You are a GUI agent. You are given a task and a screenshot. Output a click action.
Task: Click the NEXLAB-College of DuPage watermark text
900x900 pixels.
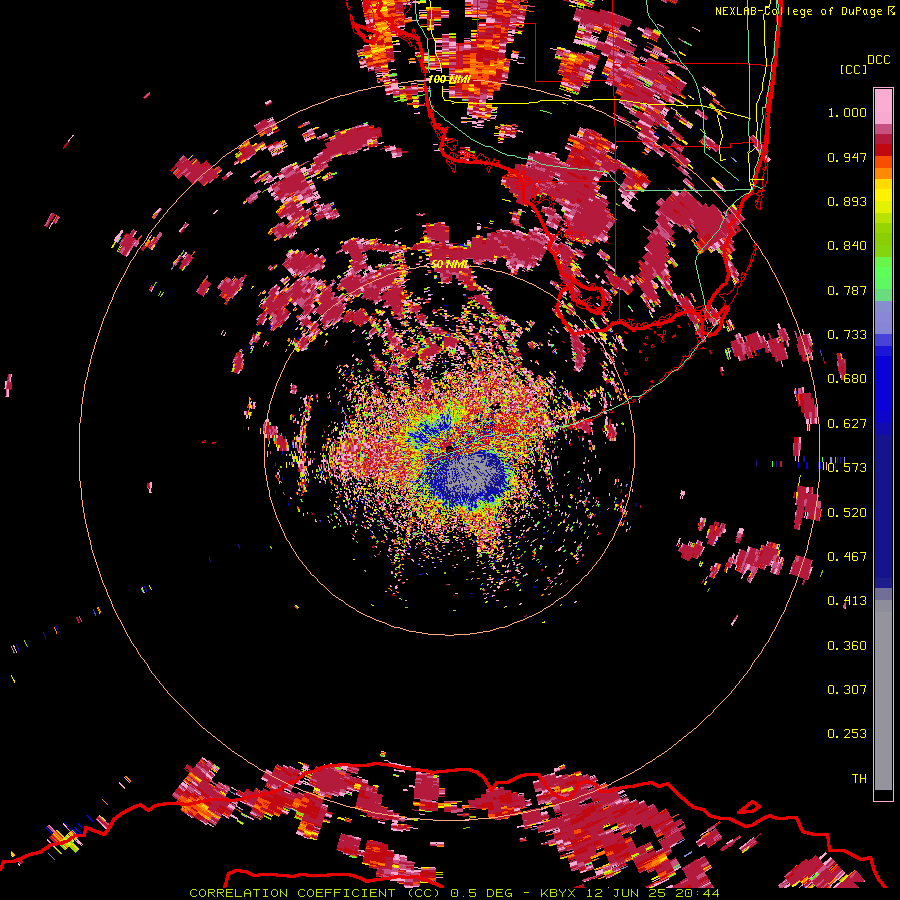(803, 11)
